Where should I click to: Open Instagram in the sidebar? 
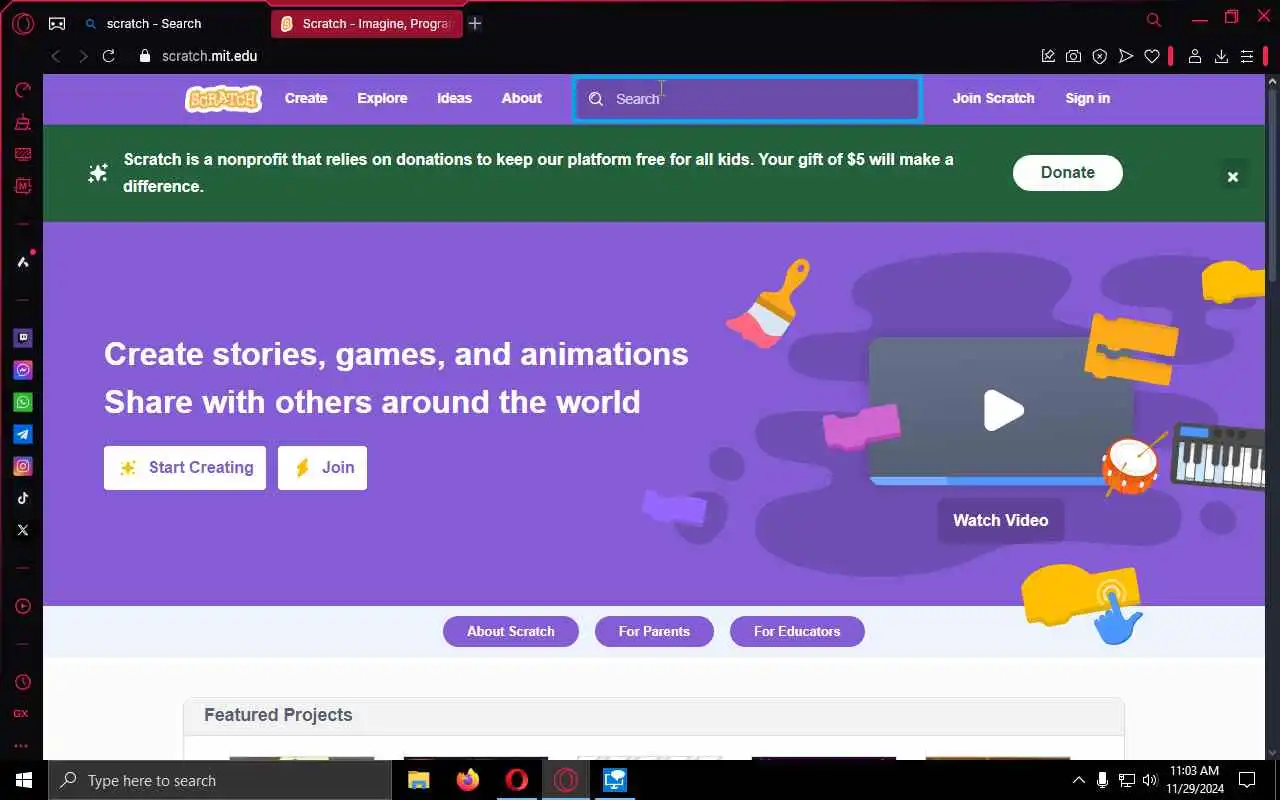coord(23,466)
